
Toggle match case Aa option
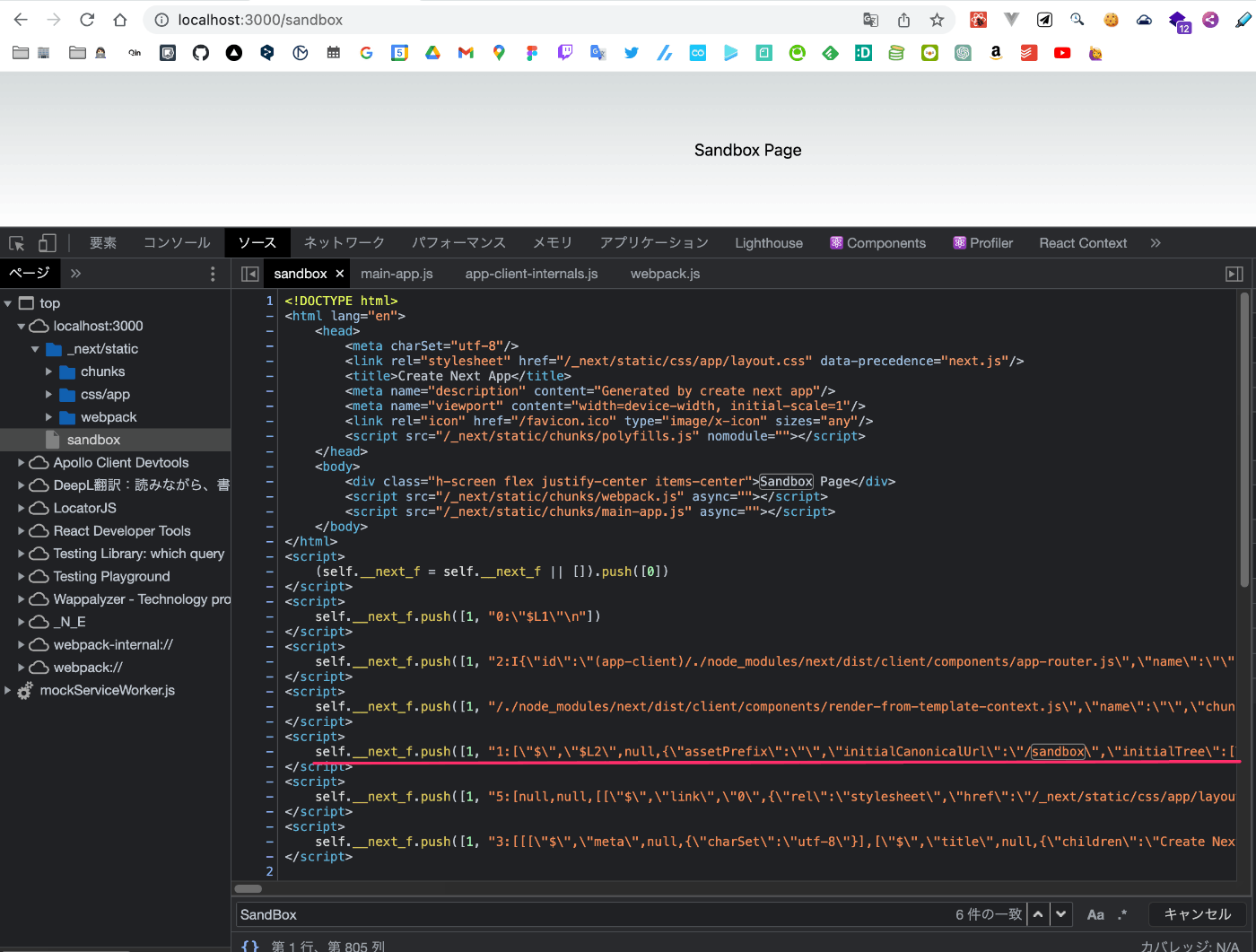tap(1095, 915)
